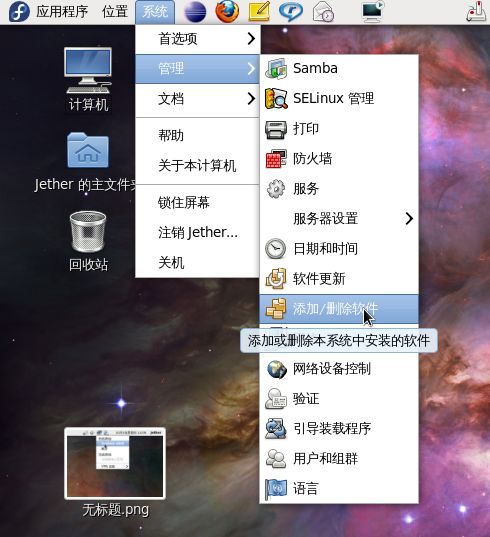
Task: Open the sticky notes panel icon
Action: coord(259,11)
